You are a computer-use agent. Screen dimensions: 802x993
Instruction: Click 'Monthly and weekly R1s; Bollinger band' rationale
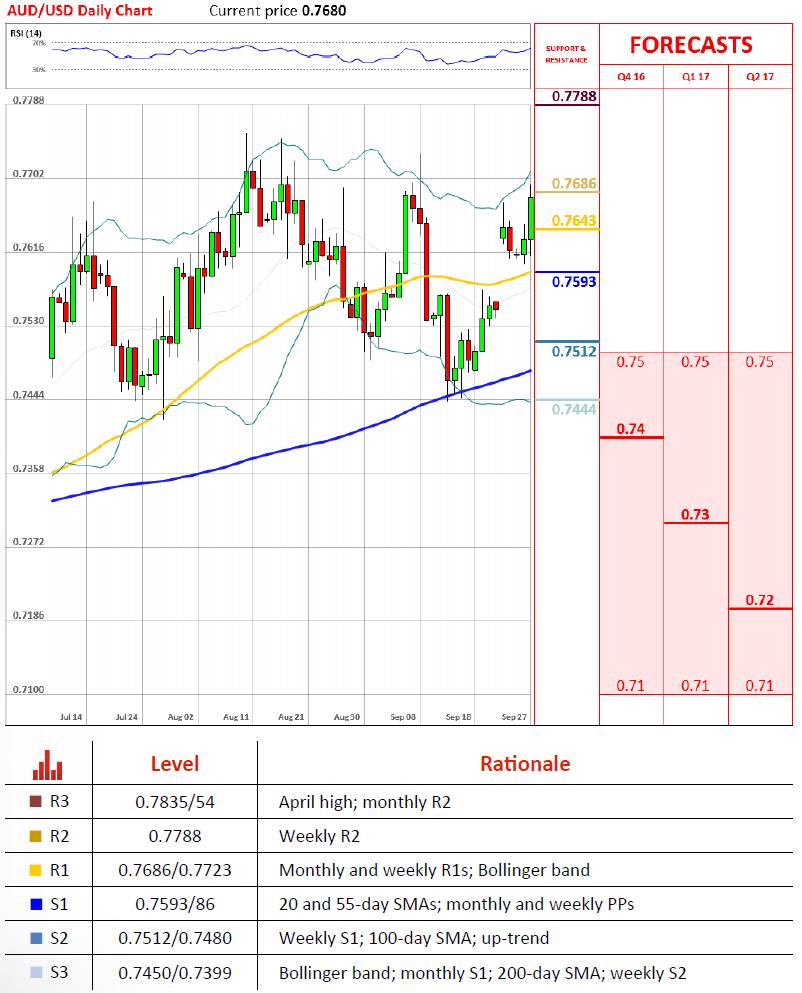[435, 870]
